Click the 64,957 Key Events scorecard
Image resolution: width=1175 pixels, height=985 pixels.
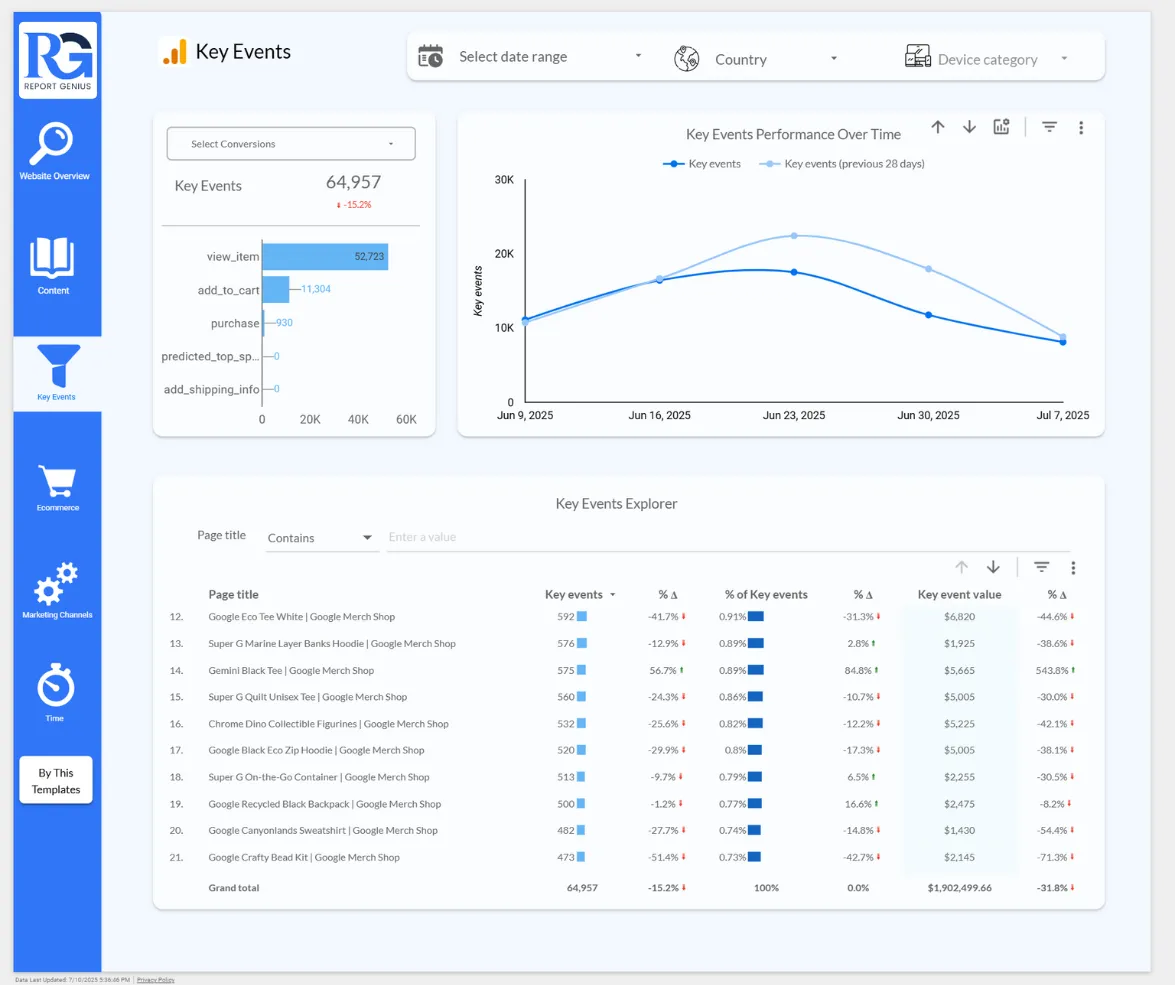[353, 182]
